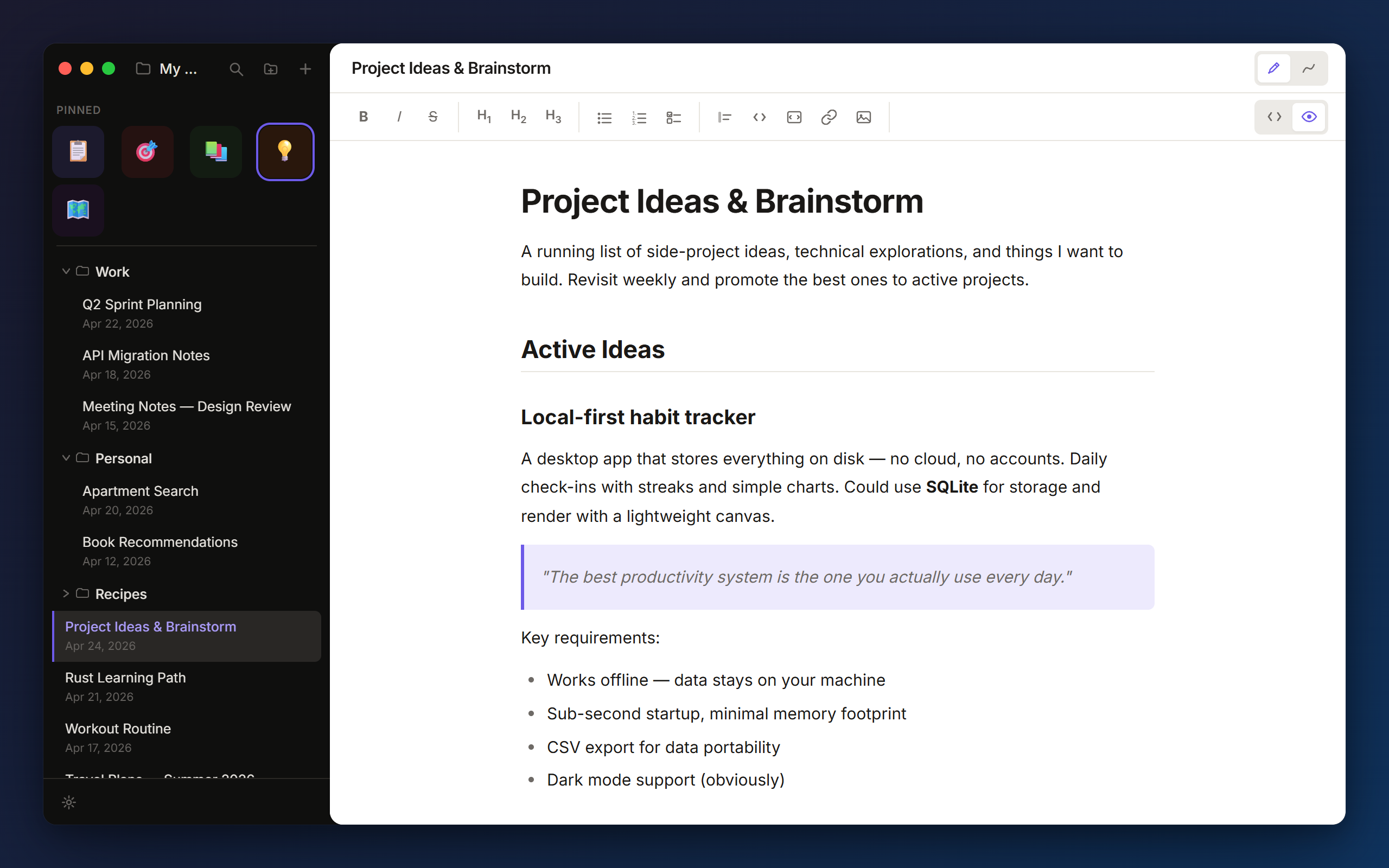Apply strikethrough formatting
Viewport: 1389px width, 868px height.
pyautogui.click(x=434, y=117)
